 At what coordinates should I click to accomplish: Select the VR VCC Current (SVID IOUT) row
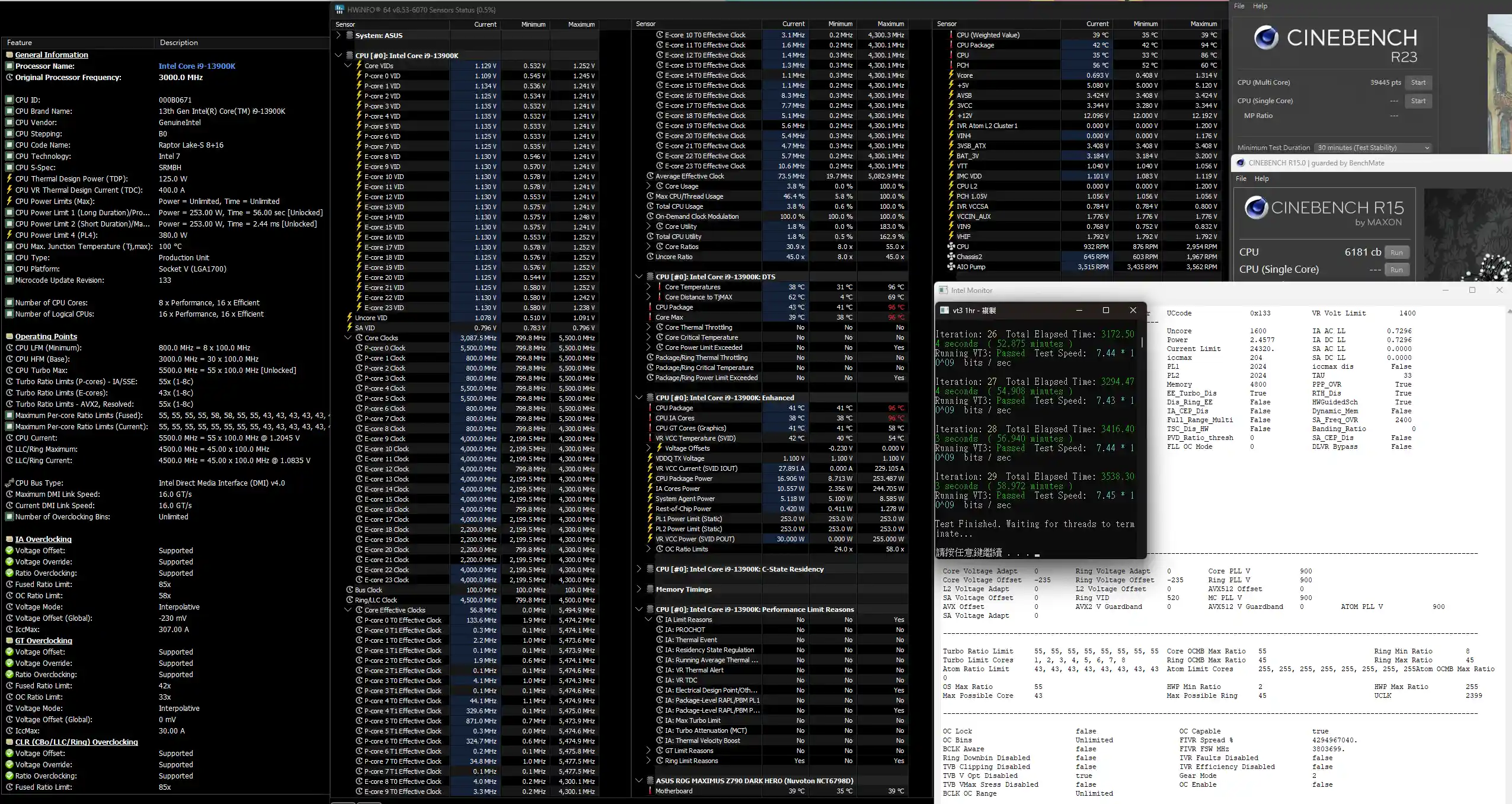point(776,468)
